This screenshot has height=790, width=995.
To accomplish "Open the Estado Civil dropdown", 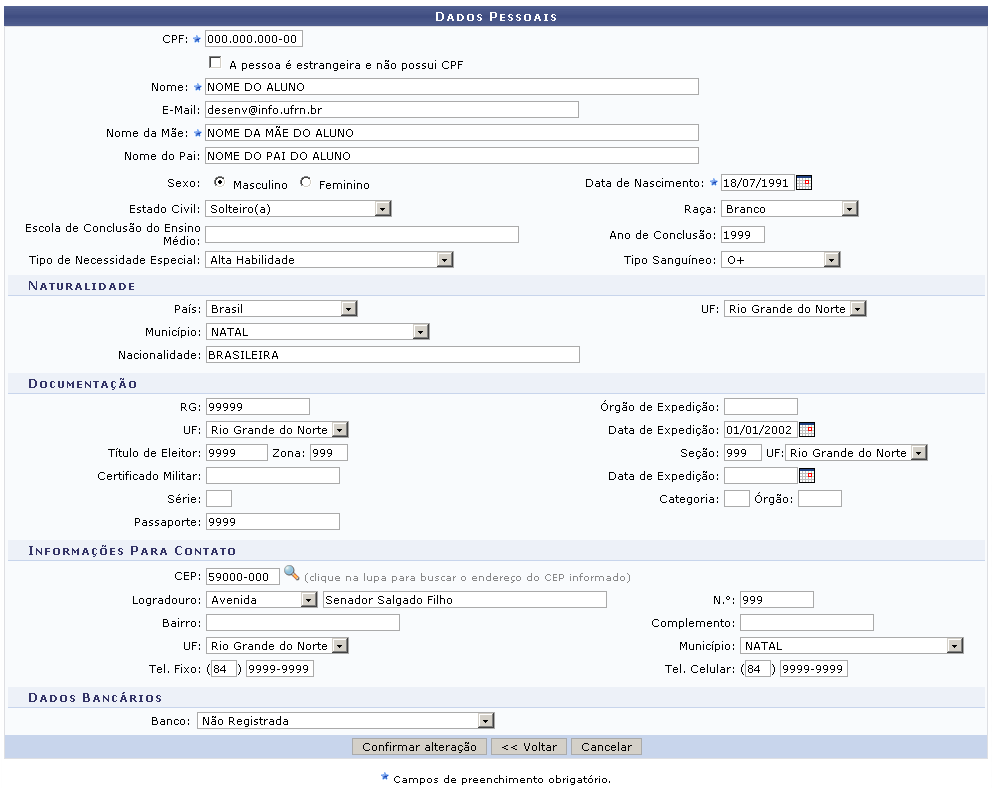I will 298,209.
